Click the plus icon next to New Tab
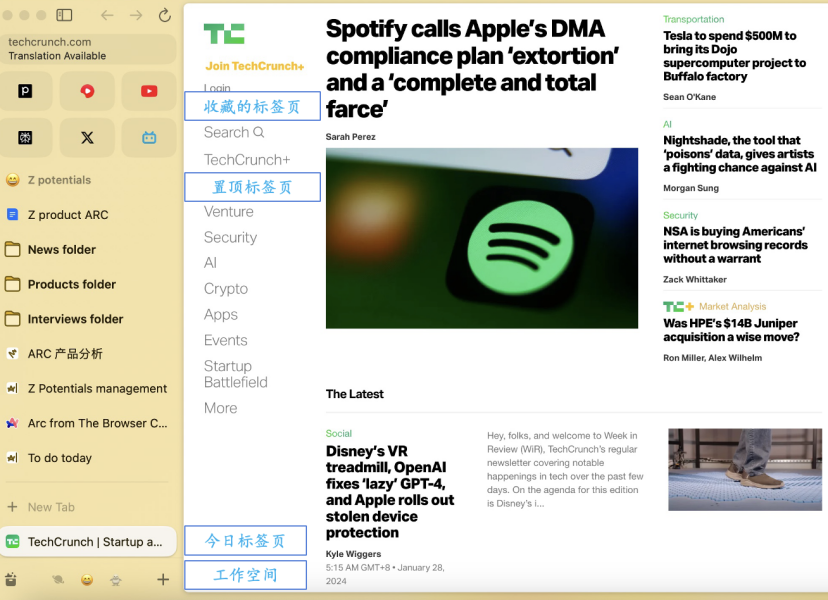The height and width of the screenshot is (600, 828). pyautogui.click(x=12, y=507)
